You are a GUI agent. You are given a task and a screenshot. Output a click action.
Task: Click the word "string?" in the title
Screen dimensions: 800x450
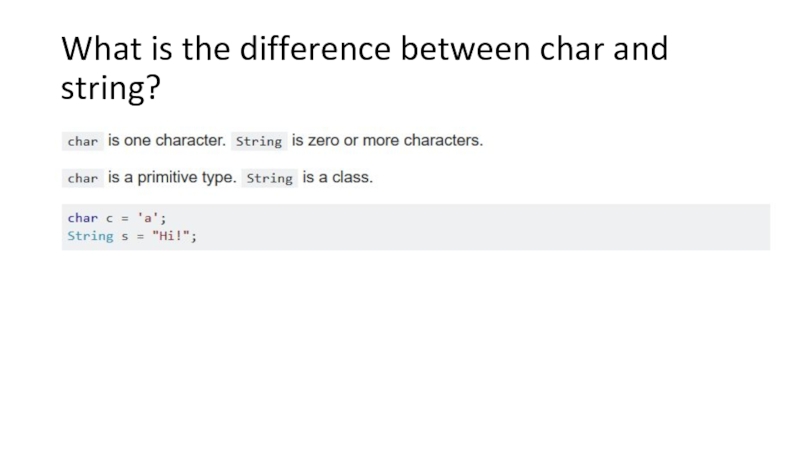[x=109, y=91]
